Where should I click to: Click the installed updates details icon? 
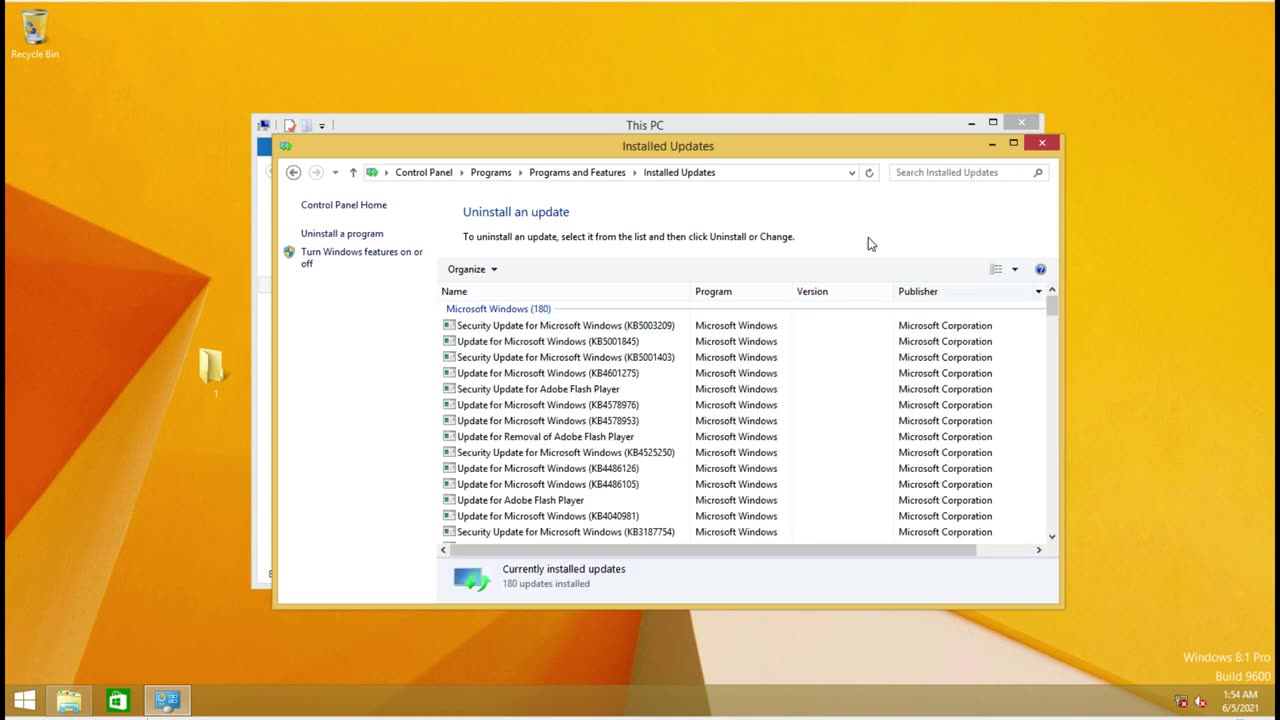tap(472, 578)
